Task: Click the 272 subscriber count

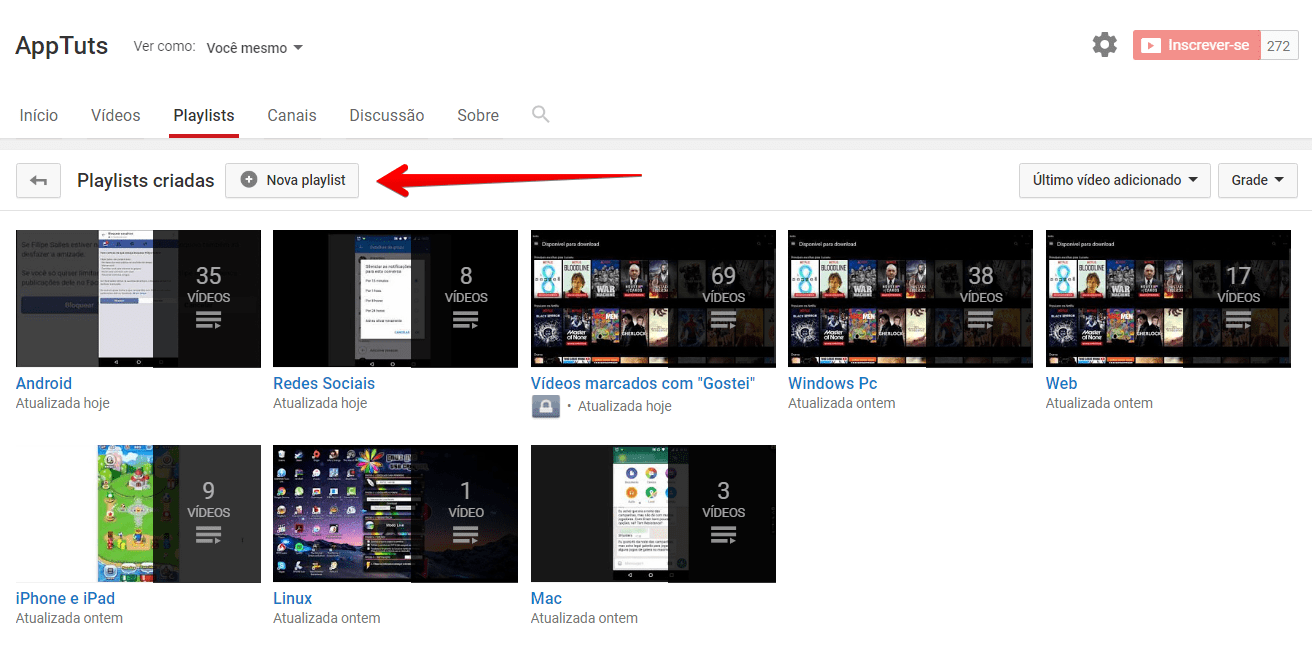Action: pyautogui.click(x=1279, y=45)
